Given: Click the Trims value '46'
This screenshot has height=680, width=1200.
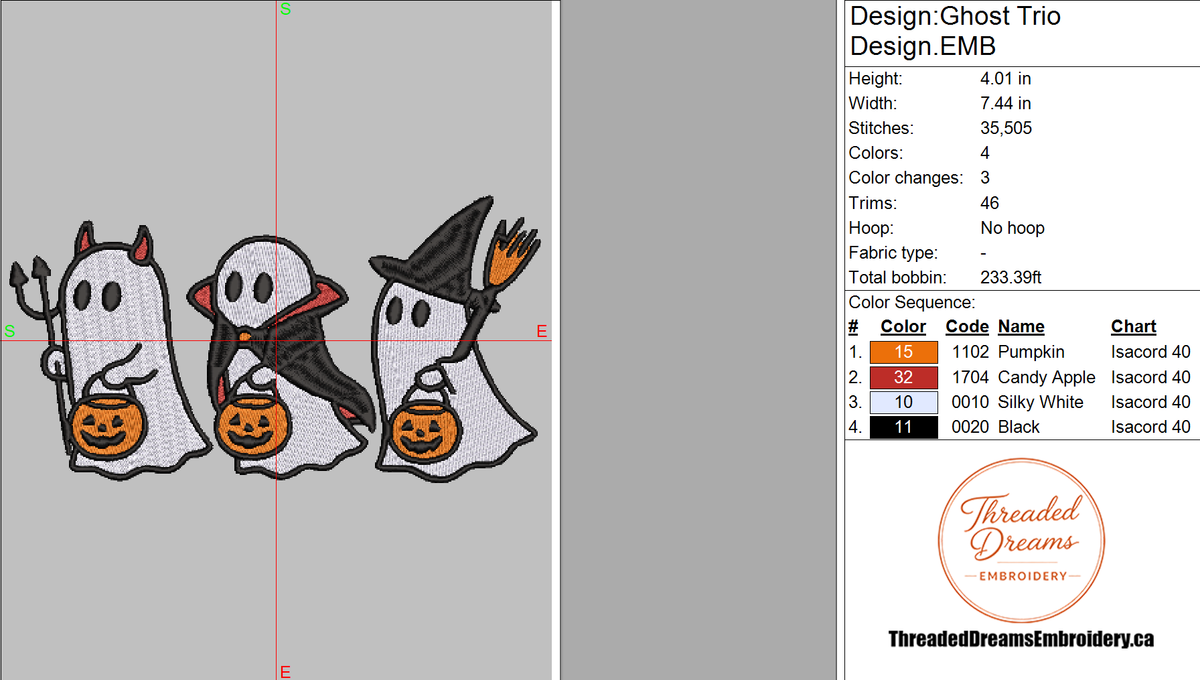Looking at the screenshot, I should [x=990, y=203].
